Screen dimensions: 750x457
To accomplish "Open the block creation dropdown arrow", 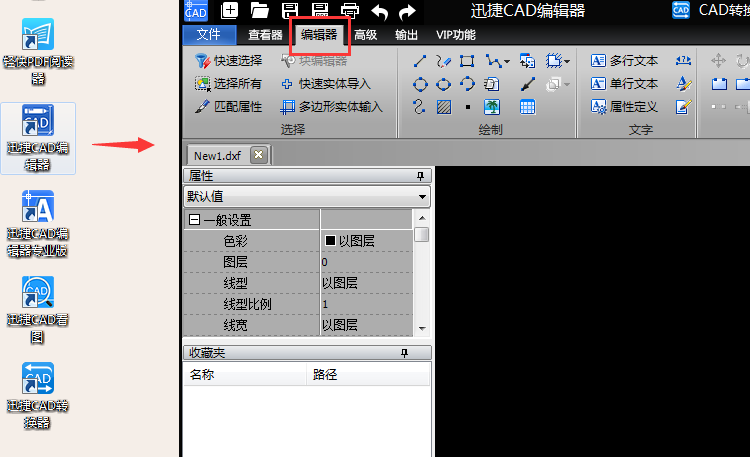I will click(x=567, y=62).
